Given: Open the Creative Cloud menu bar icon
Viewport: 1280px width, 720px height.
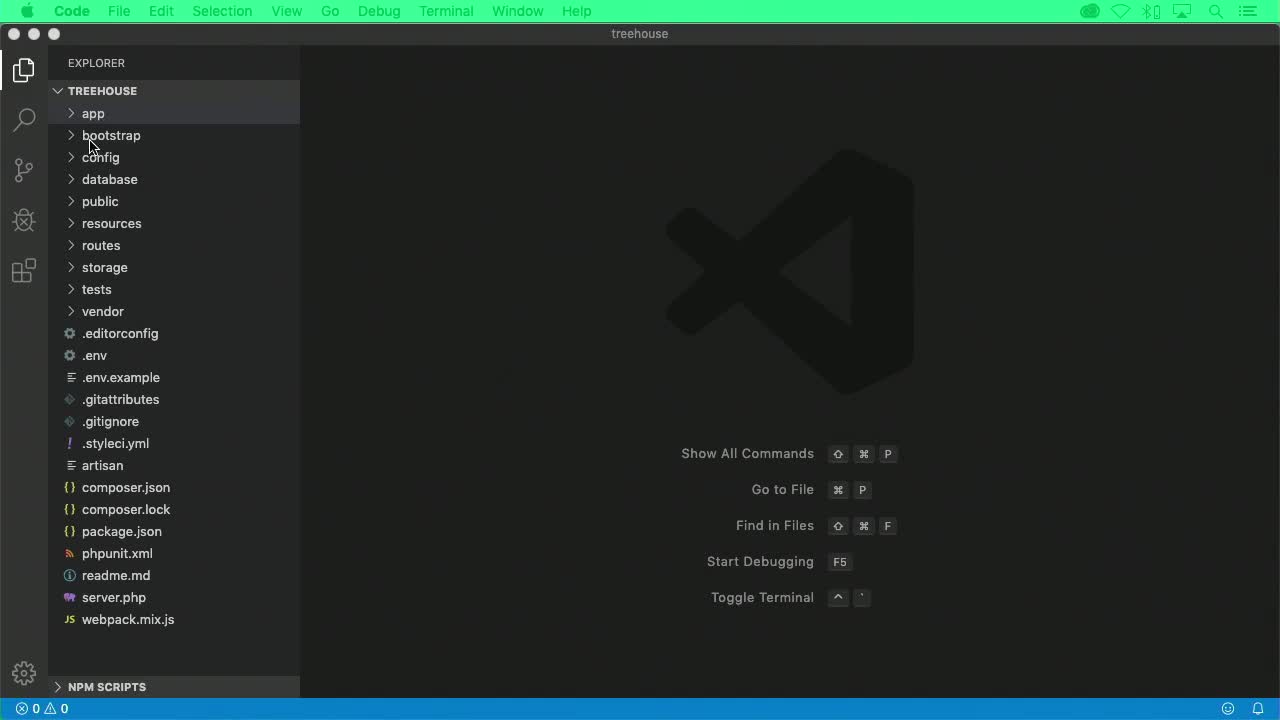Looking at the screenshot, I should [1090, 11].
